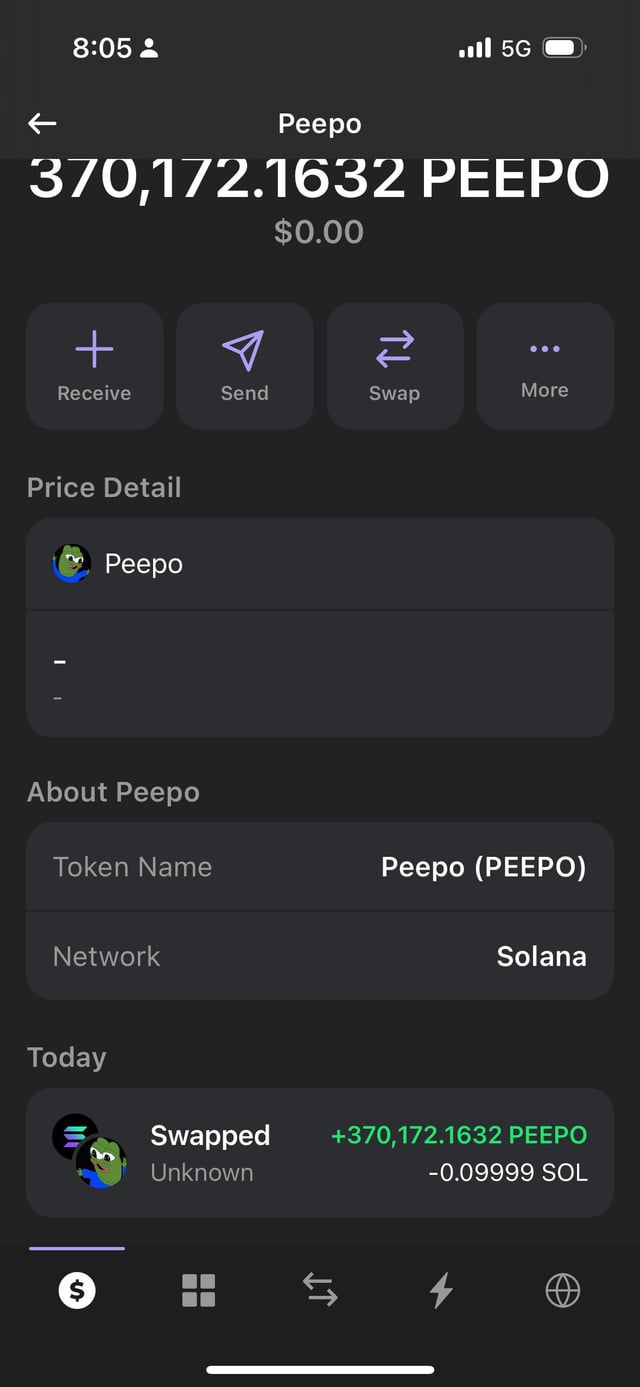
Task: Tap the +370,172.1632 PEEPO amount
Action: (x=459, y=1136)
